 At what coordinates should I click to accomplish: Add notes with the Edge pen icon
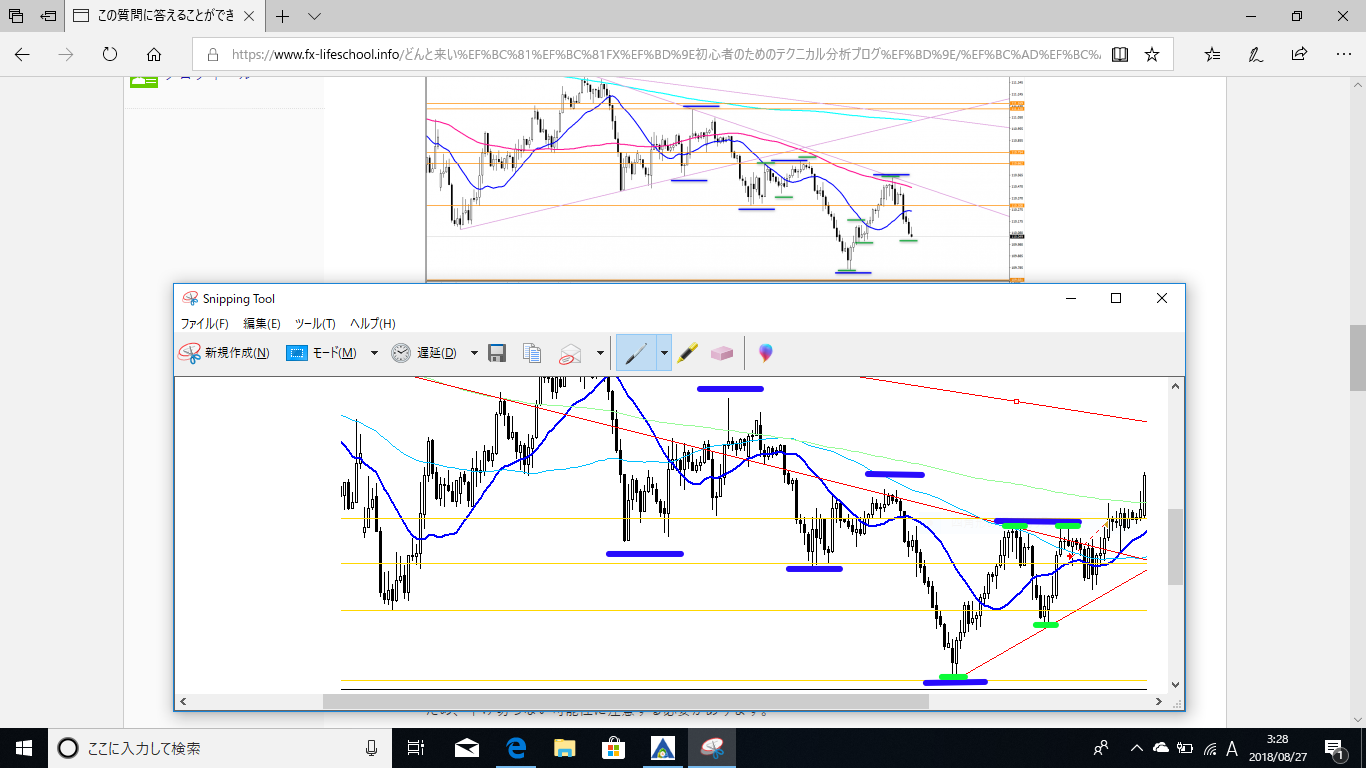coord(1255,55)
